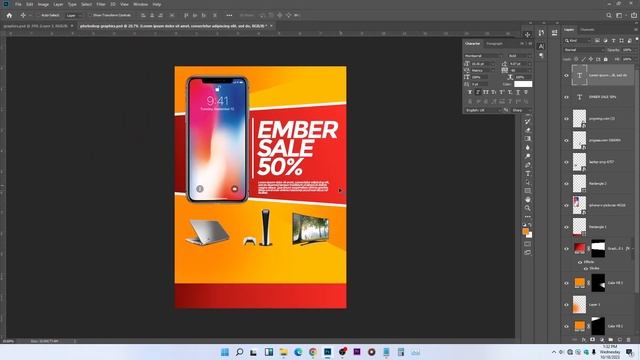Select the Move tool at toolbar top
This screenshot has height=360, width=640.
point(528,35)
